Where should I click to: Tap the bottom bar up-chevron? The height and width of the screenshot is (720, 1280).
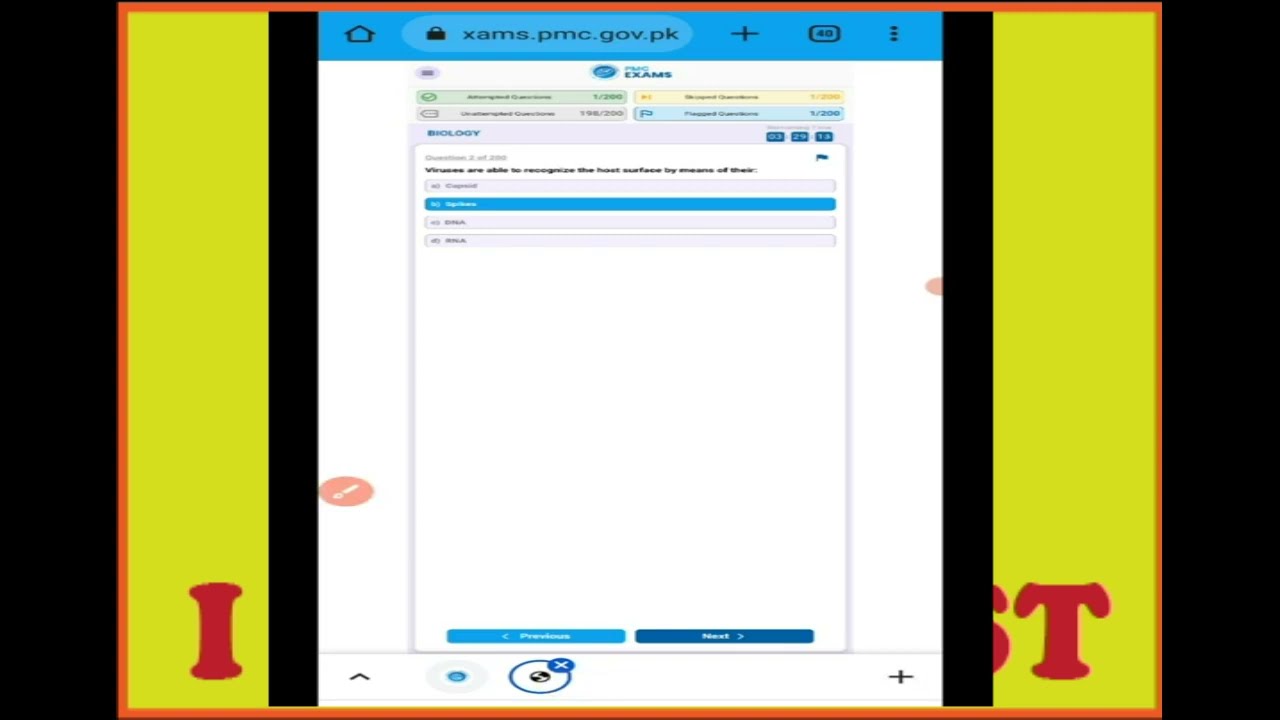360,677
